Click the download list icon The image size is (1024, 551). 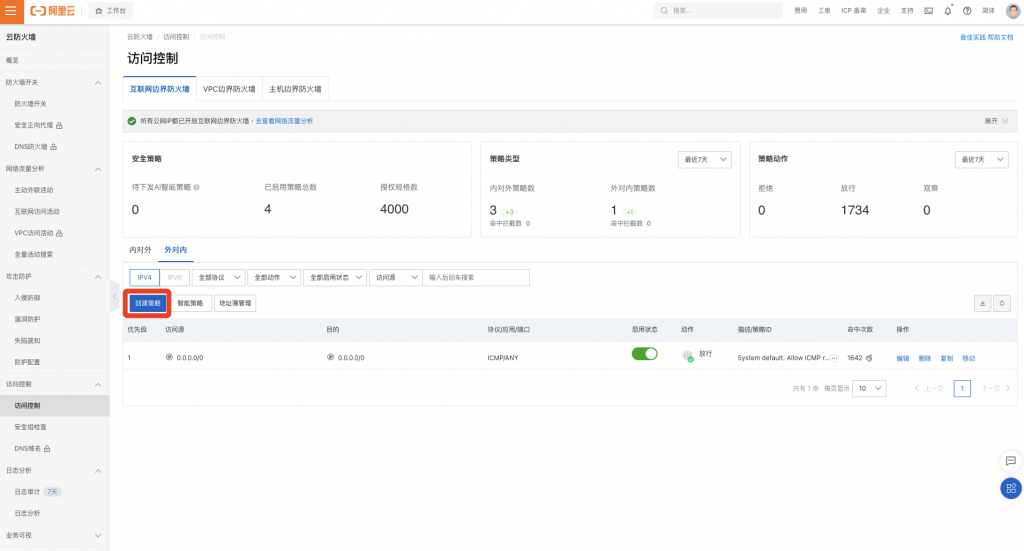[982, 303]
